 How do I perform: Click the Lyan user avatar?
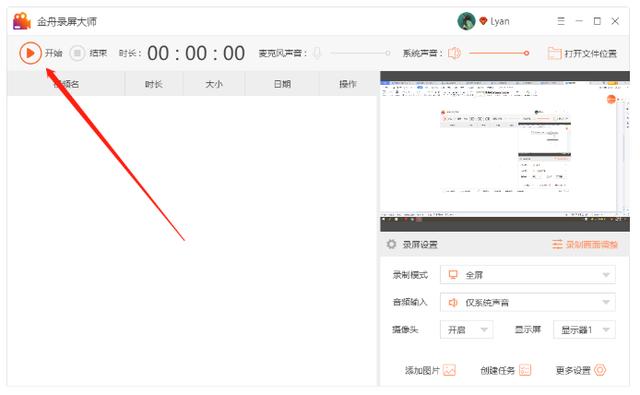(x=466, y=21)
